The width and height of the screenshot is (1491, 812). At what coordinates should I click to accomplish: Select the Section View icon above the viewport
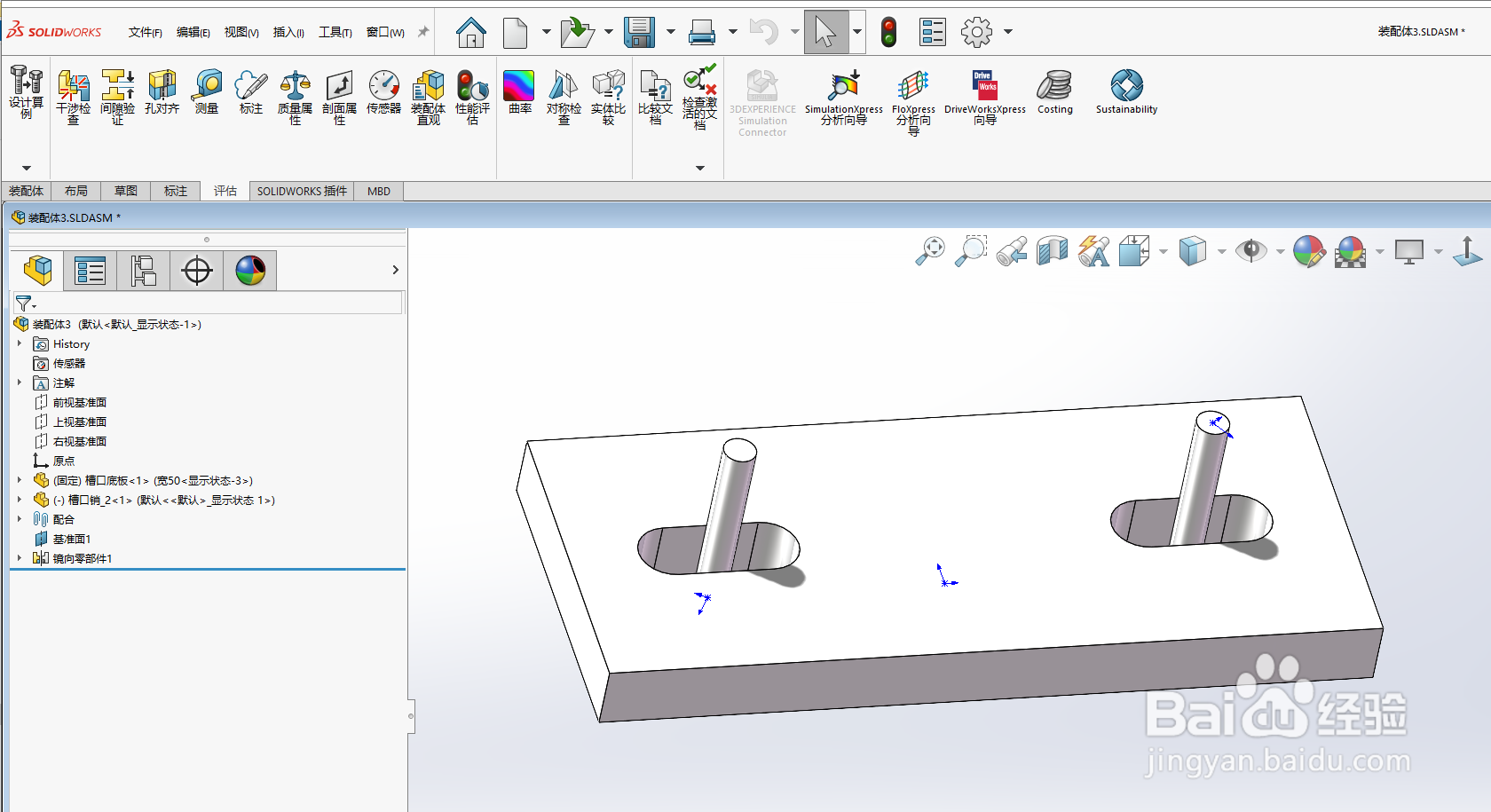tap(1053, 251)
